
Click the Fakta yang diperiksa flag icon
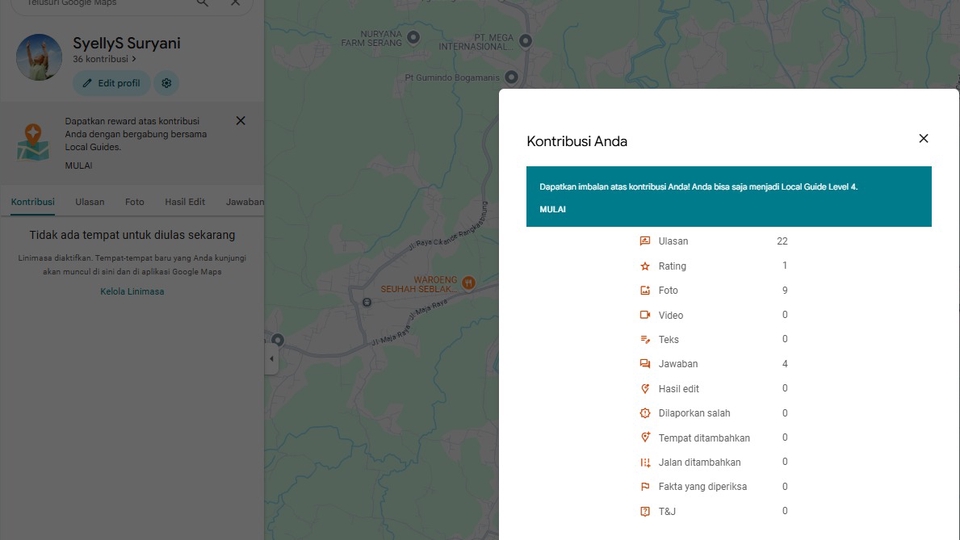[645, 487]
